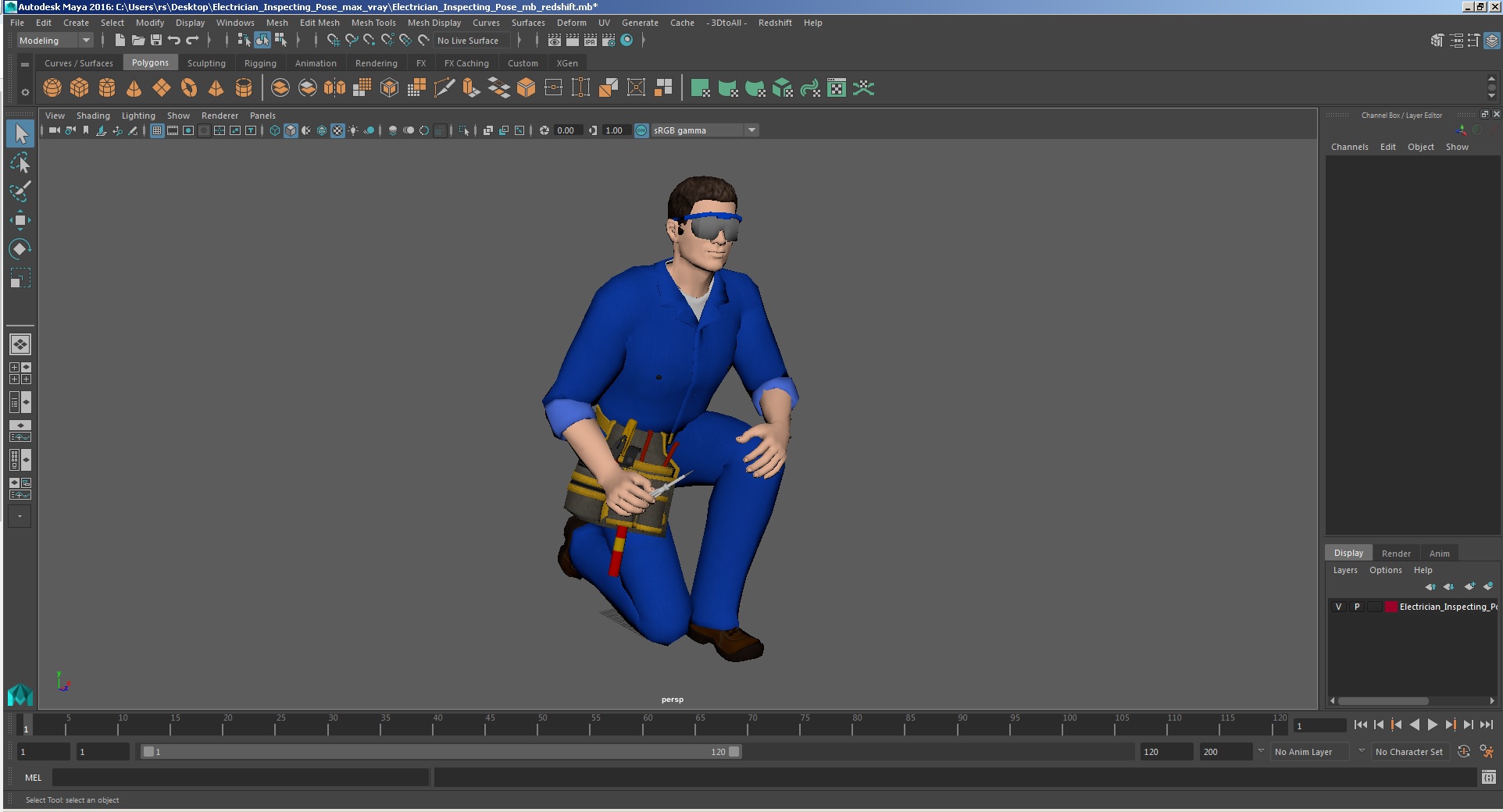Activate the Lasso select tool
This screenshot has width=1503, height=812.
tap(20, 162)
